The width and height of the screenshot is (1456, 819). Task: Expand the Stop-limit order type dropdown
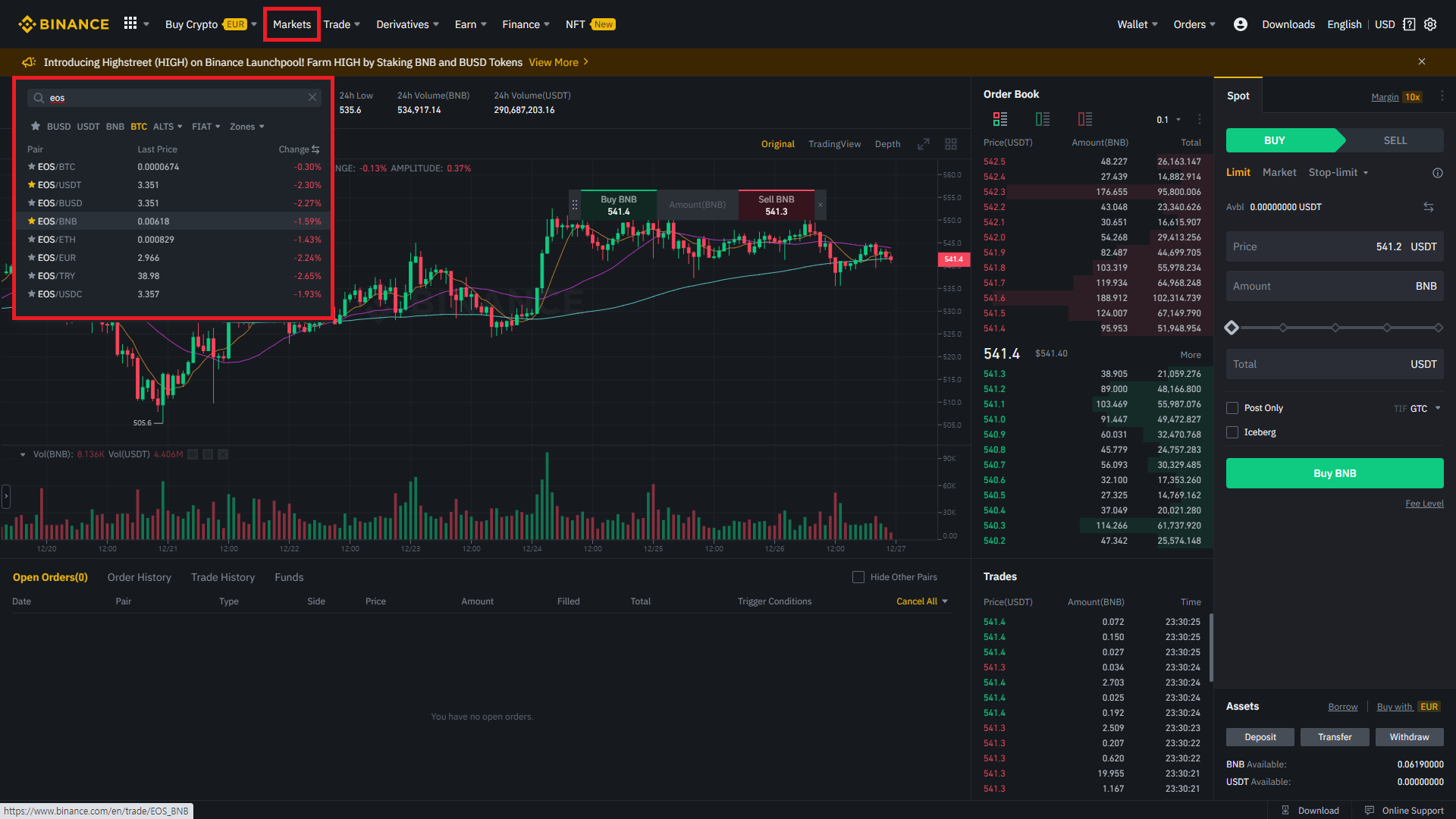(x=1338, y=173)
